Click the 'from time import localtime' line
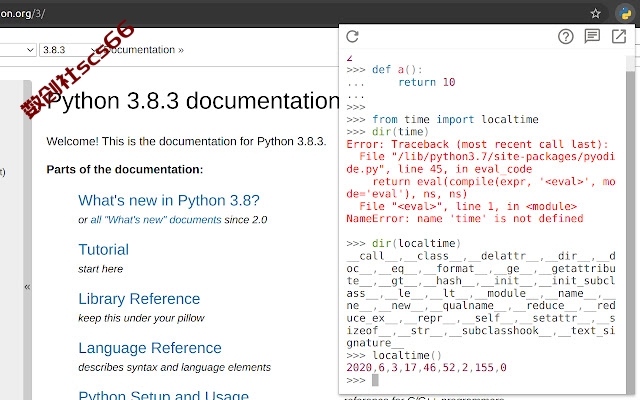Image resolution: width=640 pixels, height=400 pixels. 455,119
